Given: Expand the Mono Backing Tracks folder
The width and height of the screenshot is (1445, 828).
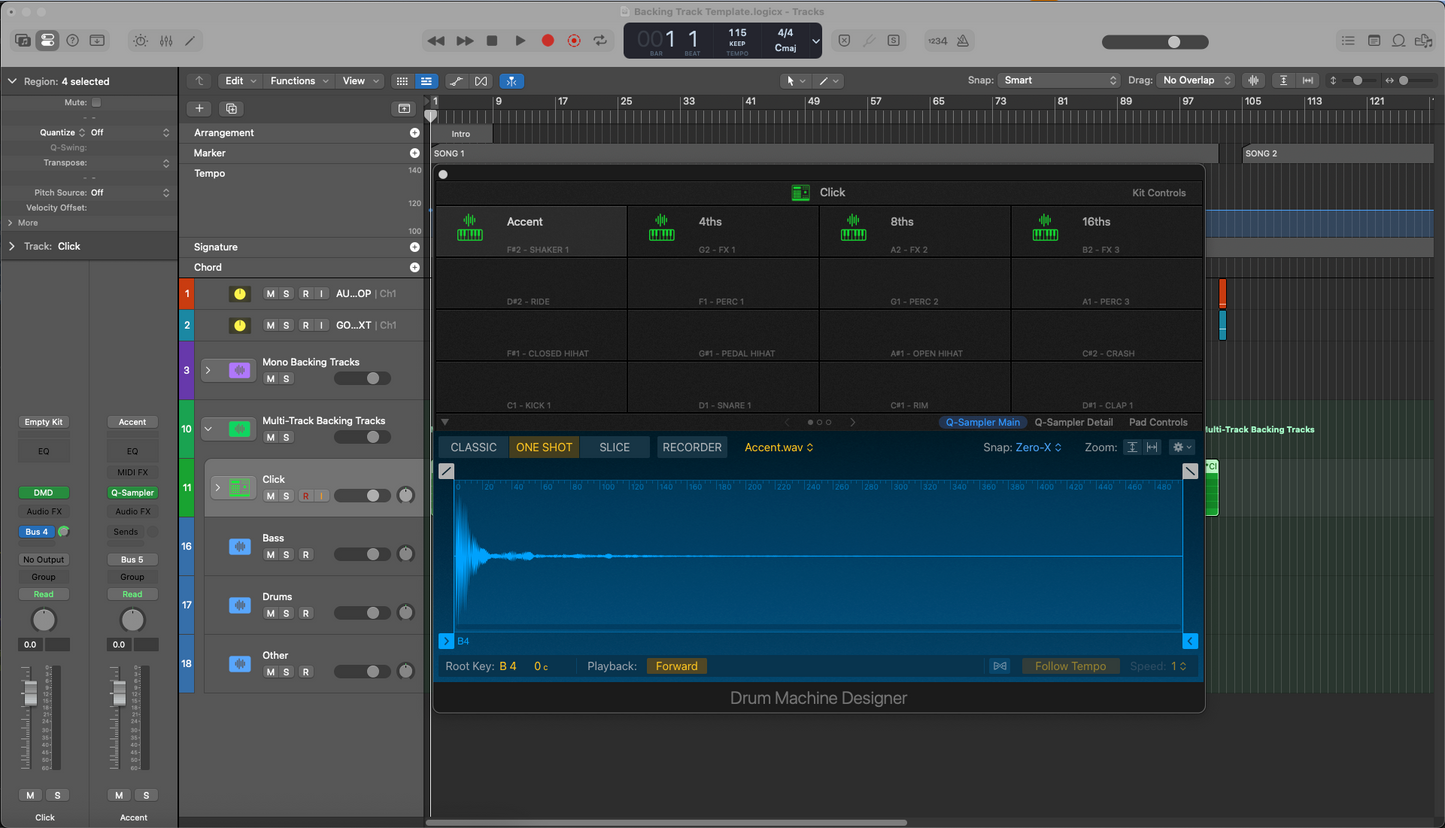Looking at the screenshot, I should coord(208,370).
